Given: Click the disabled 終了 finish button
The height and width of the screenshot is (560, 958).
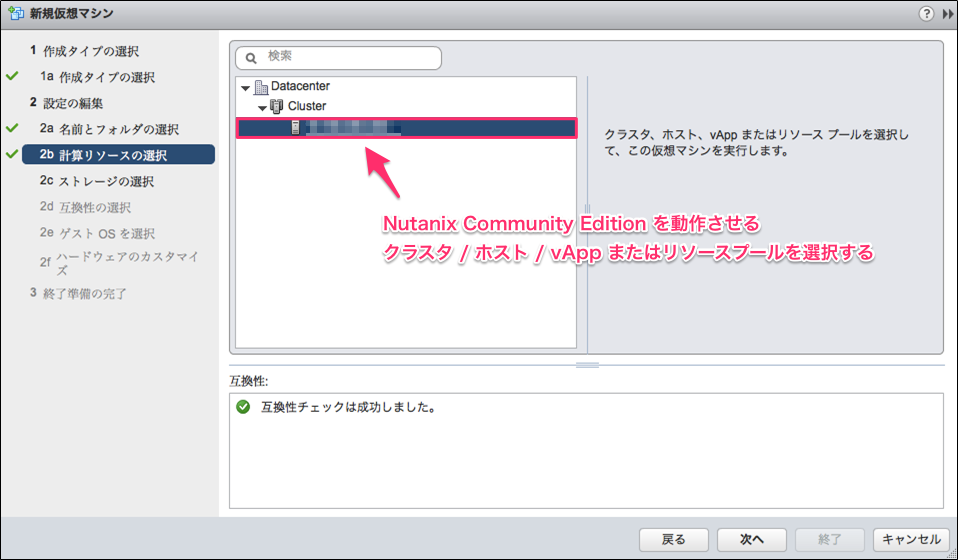Looking at the screenshot, I should pyautogui.click(x=829, y=540).
